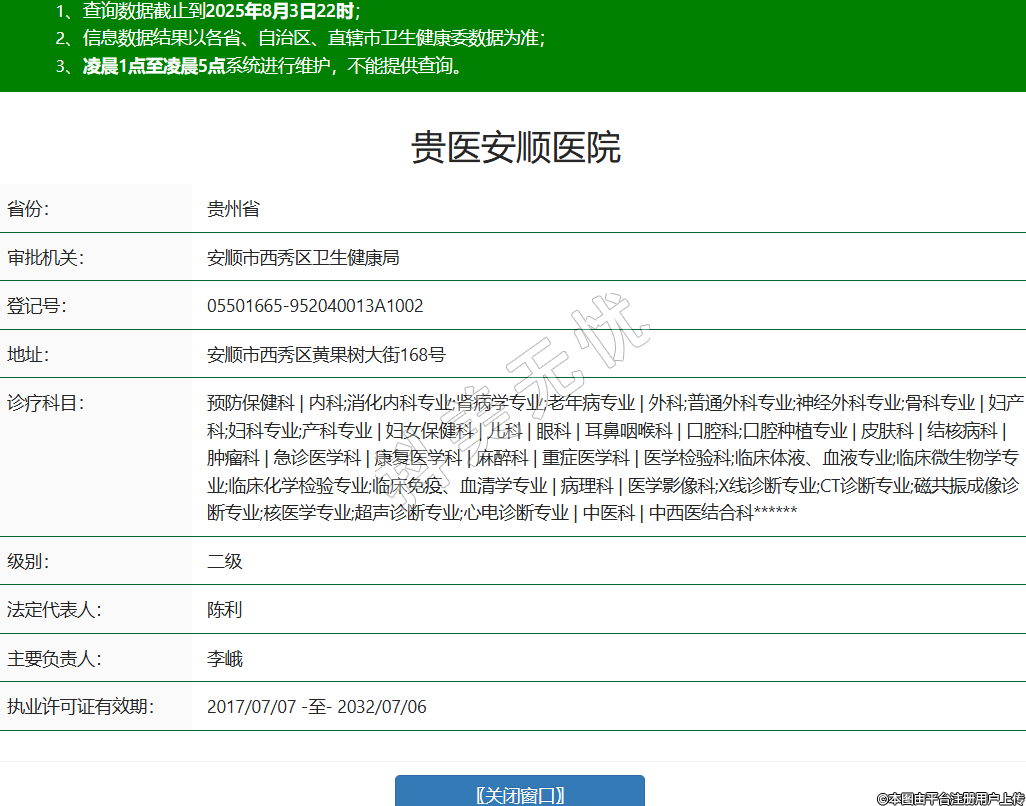This screenshot has height=806, width=1026.
Task: Select the 执业许可证有效期 row label
Action: coord(80,707)
